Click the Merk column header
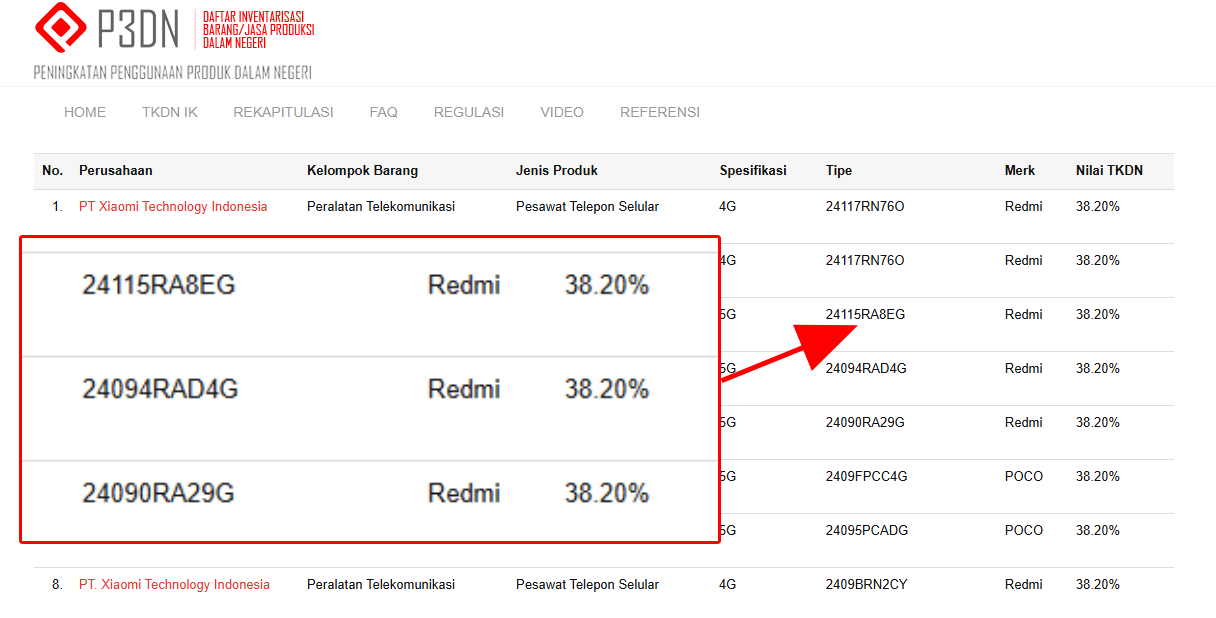The image size is (1216, 618). click(1020, 170)
